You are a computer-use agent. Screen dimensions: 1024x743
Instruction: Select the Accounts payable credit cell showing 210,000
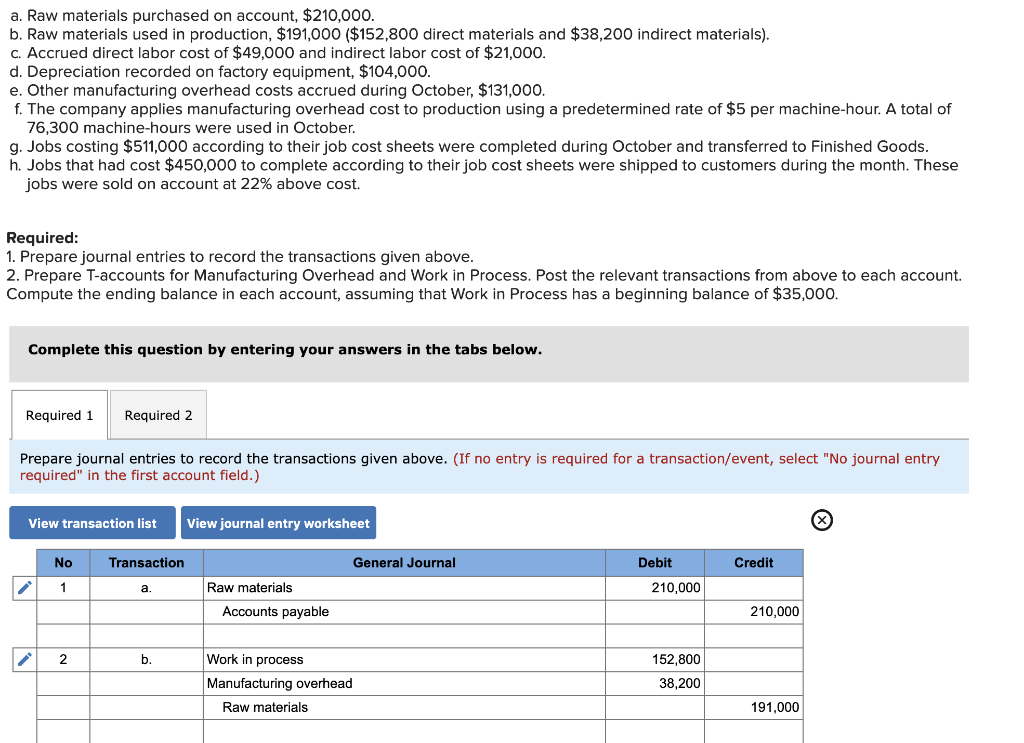tap(753, 612)
